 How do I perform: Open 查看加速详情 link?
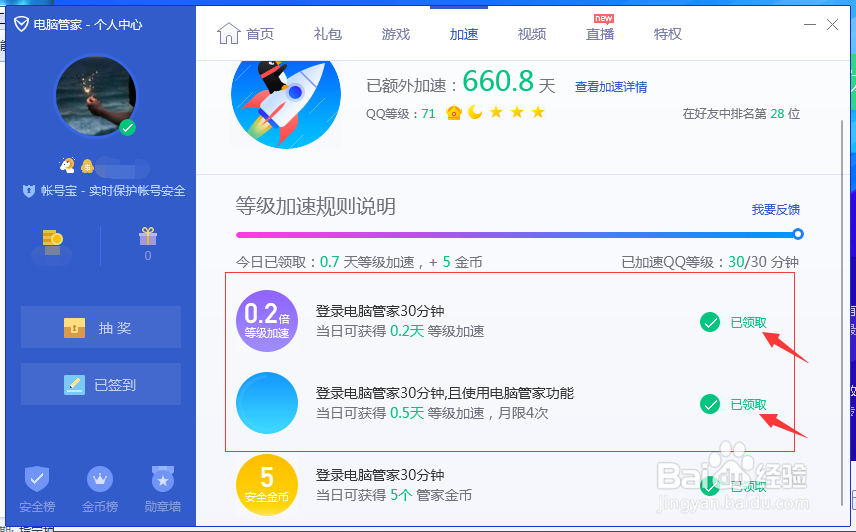[611, 87]
